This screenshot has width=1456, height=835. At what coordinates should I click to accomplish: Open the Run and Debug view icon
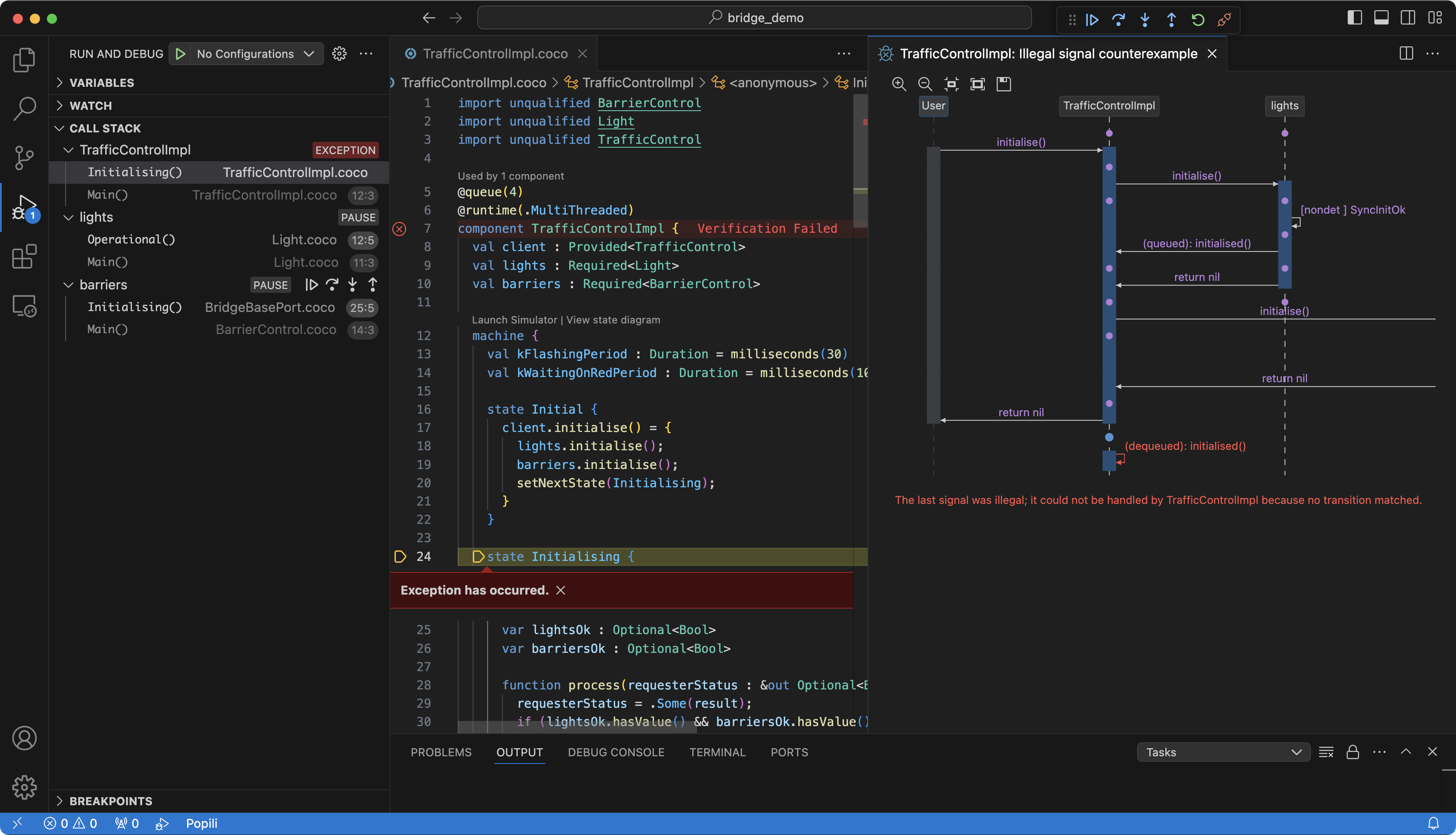pos(24,207)
